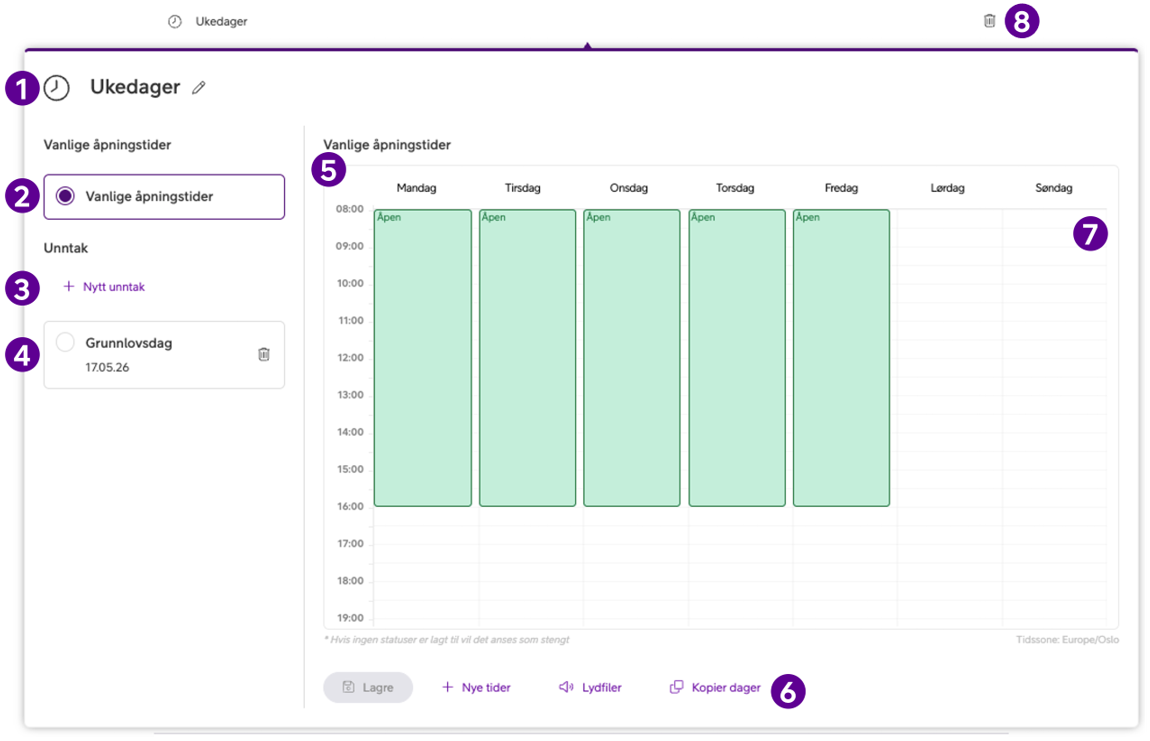1150x741 pixels.
Task: Select the Fredag Åpen time block
Action: point(841,357)
